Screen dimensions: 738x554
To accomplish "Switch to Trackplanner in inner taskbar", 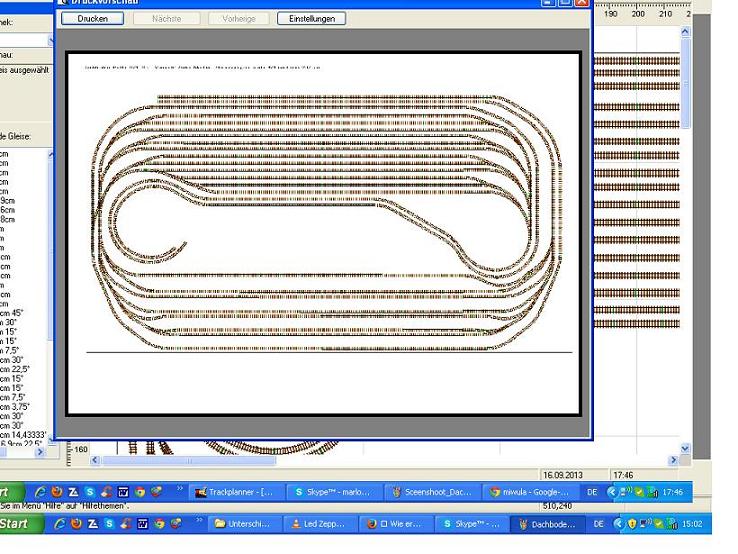I will click(x=236, y=492).
